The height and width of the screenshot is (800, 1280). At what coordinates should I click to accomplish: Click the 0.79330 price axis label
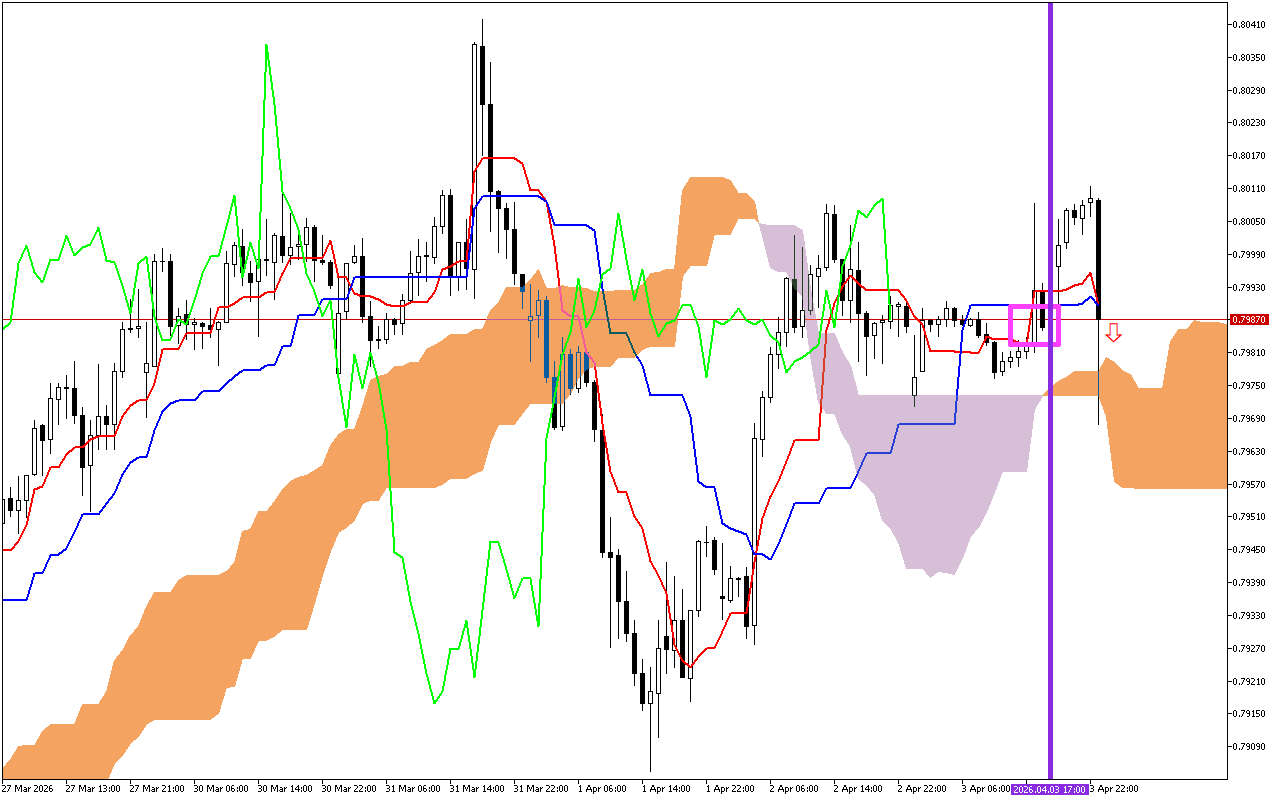[1251, 615]
